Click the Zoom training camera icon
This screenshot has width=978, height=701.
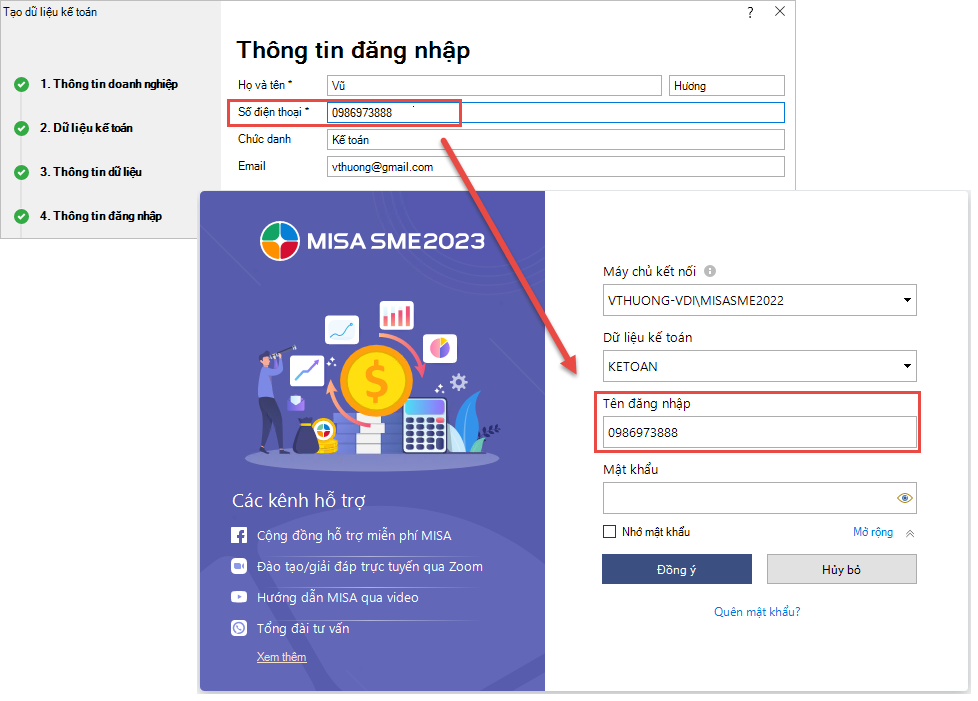[239, 566]
